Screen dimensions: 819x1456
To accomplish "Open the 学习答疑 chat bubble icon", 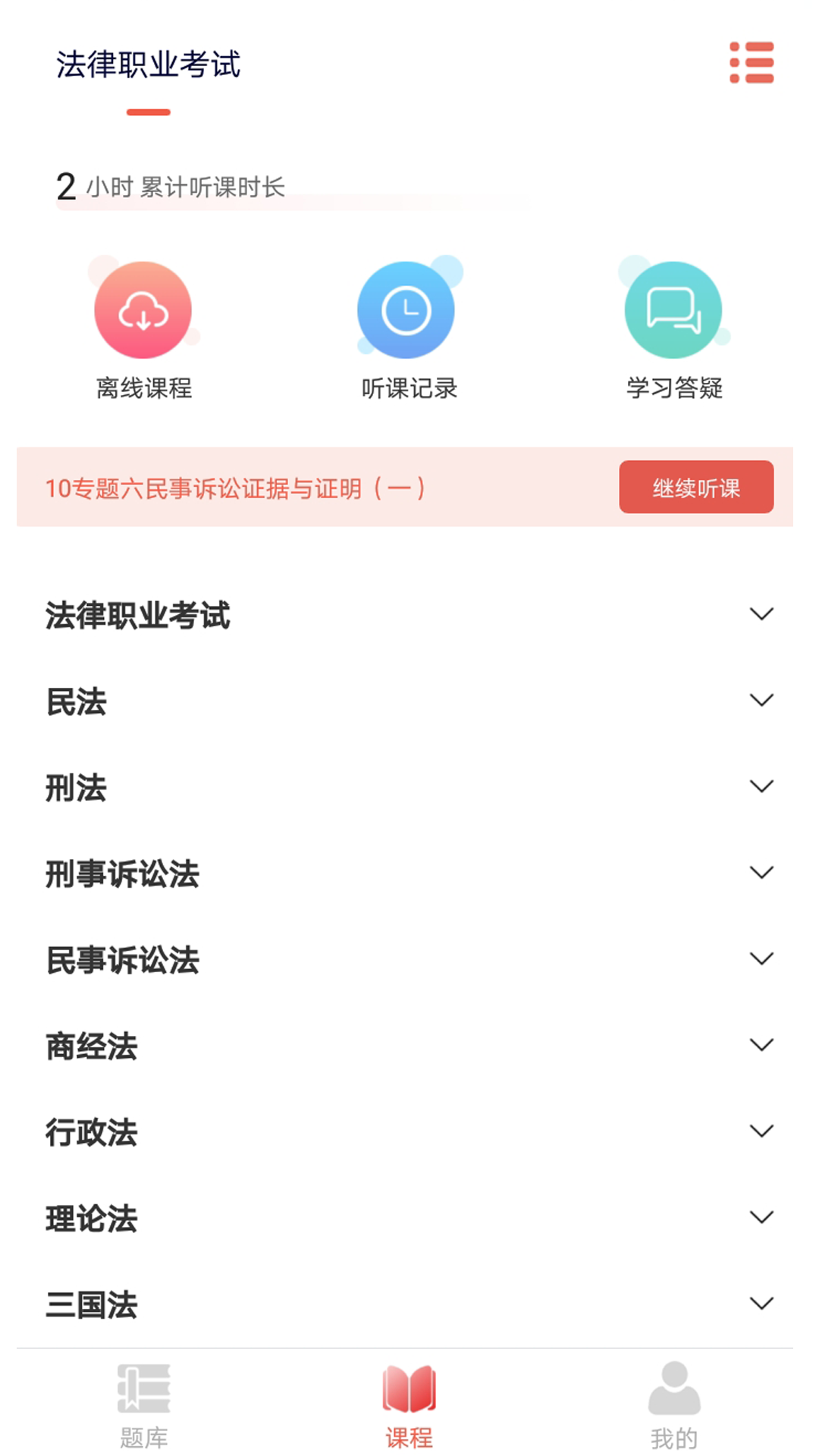I will click(673, 310).
